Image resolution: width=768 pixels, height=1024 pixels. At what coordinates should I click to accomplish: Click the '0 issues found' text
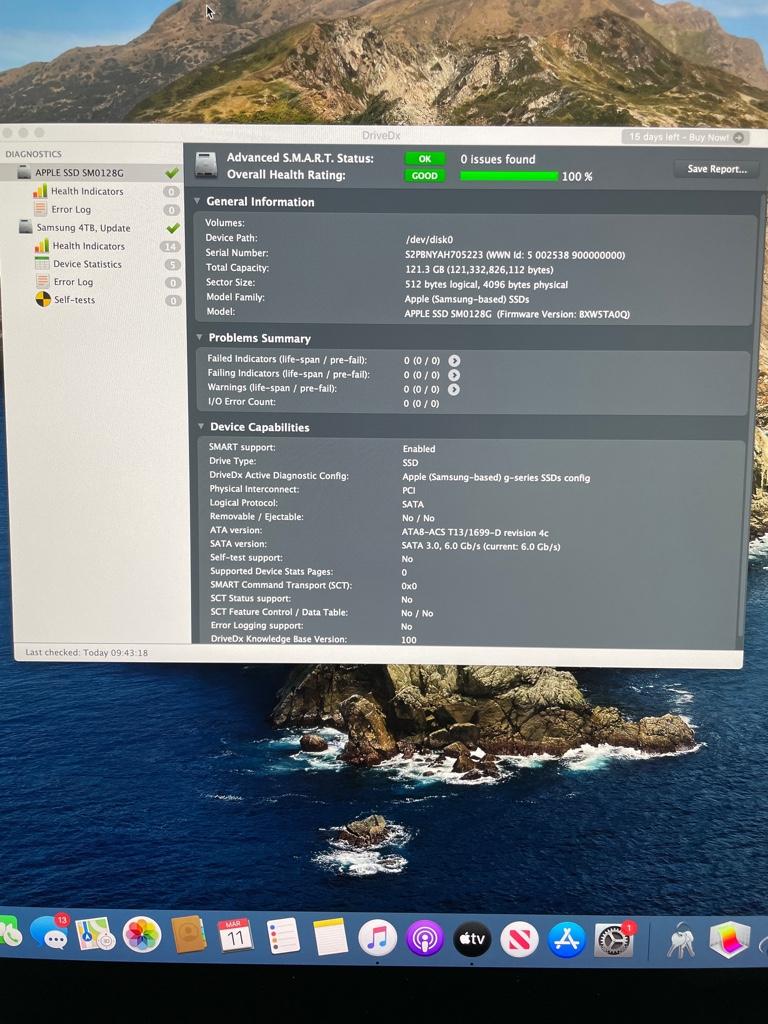pos(498,159)
